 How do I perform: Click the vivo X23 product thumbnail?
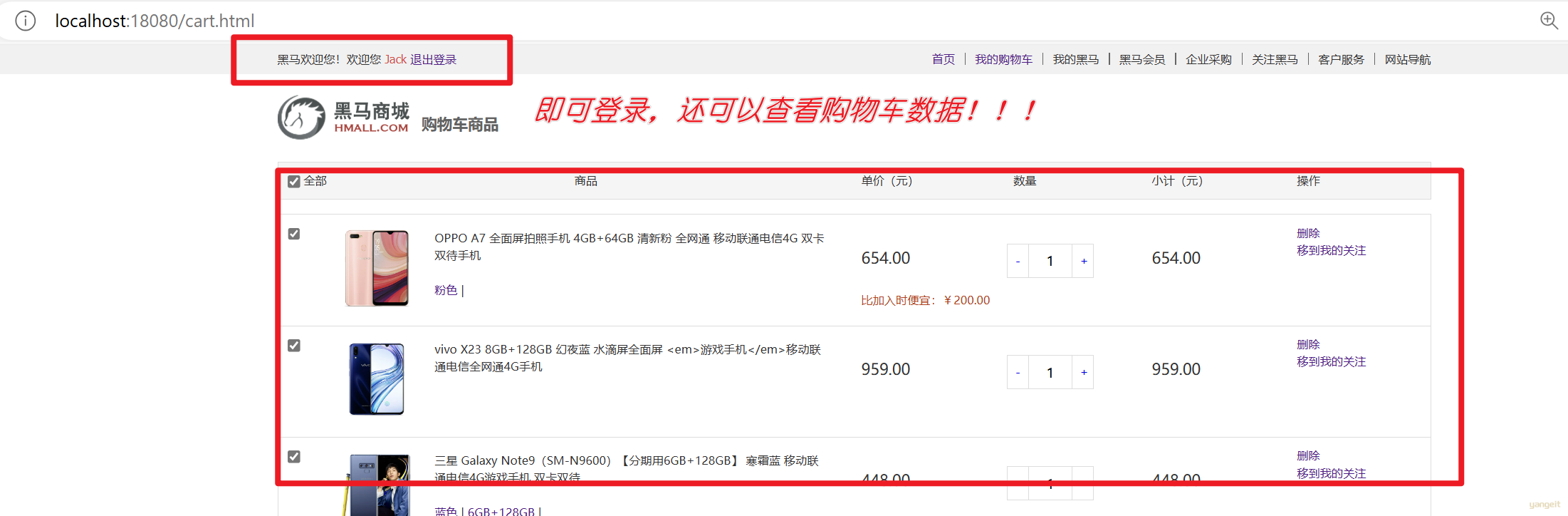pos(377,379)
